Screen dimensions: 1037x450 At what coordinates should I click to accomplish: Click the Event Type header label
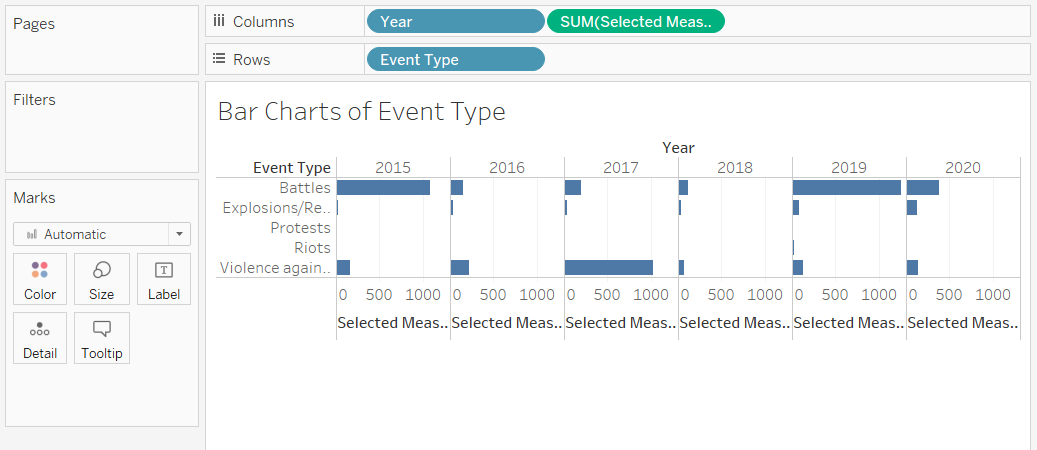coord(291,167)
